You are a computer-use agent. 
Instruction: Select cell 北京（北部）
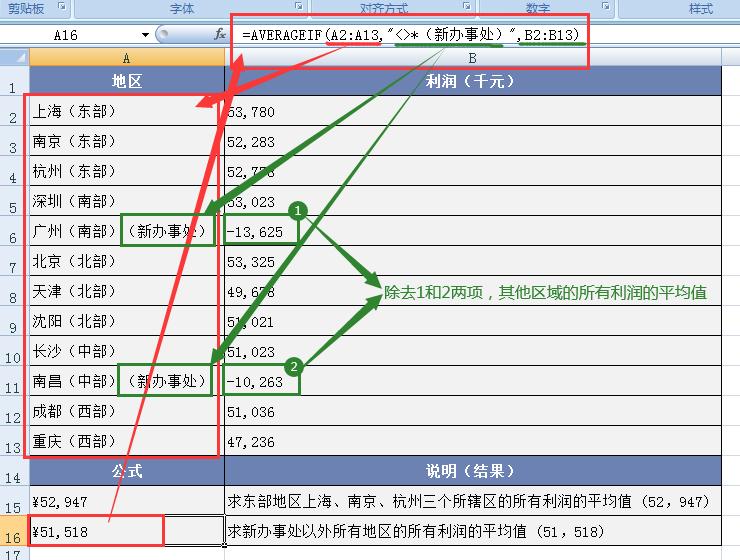[x=127, y=261]
